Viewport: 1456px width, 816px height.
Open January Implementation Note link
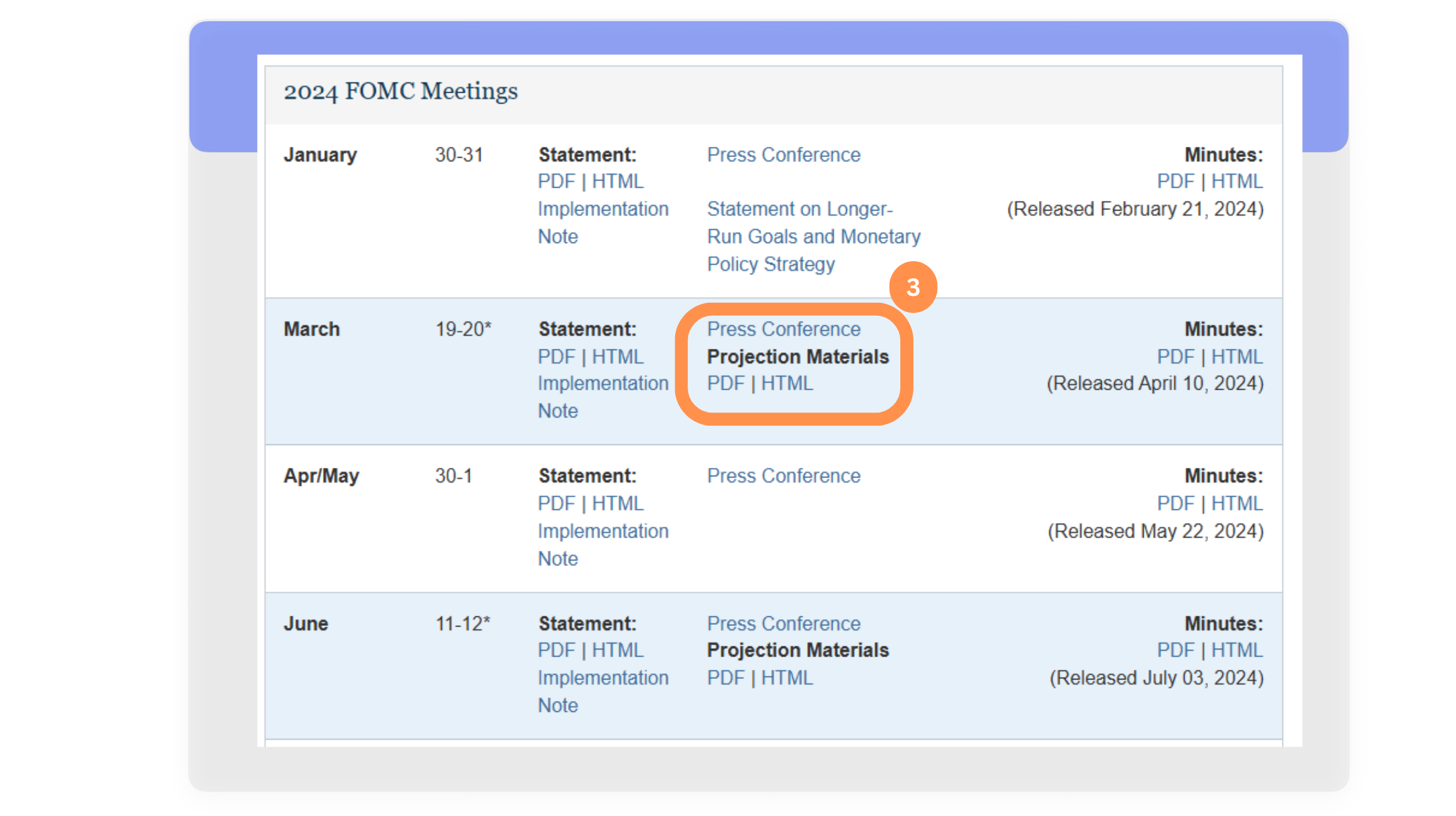[603, 222]
